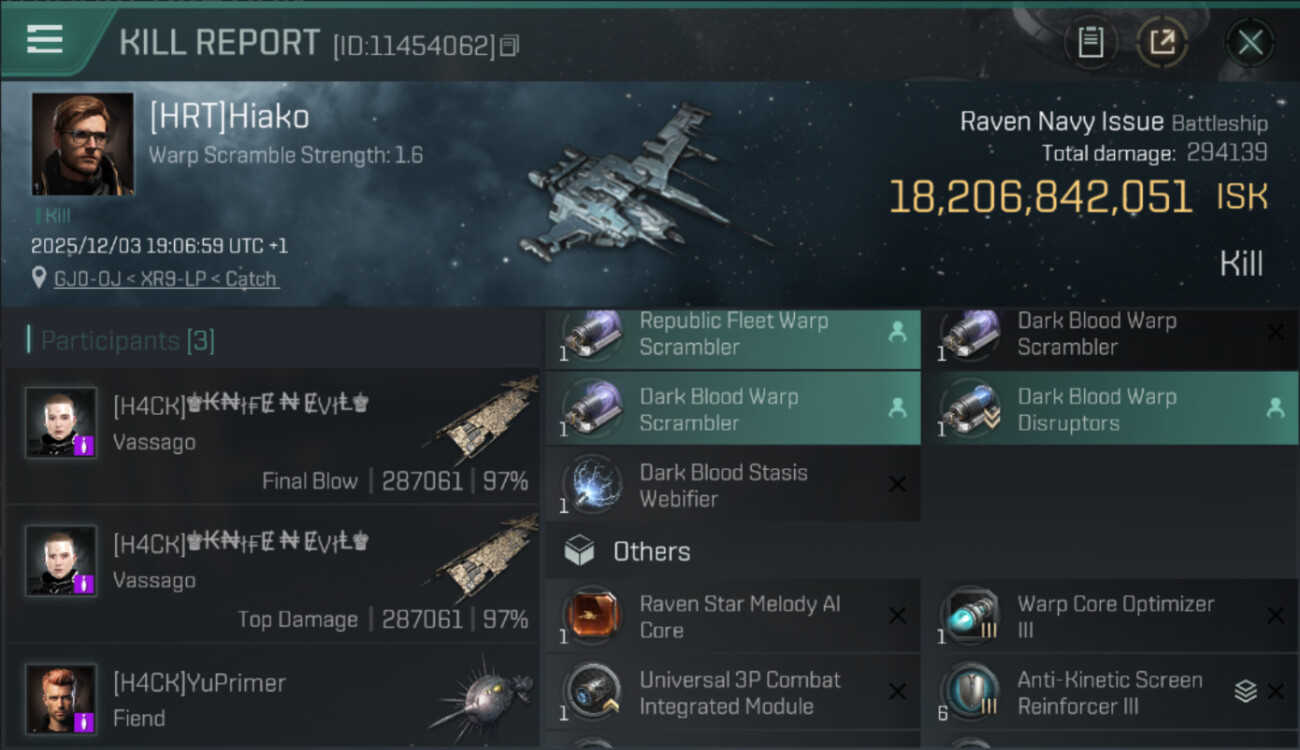This screenshot has width=1300, height=750.
Task: Open the GJ0-OJ < XR9-LP < Catch location link
Action: coord(166,279)
